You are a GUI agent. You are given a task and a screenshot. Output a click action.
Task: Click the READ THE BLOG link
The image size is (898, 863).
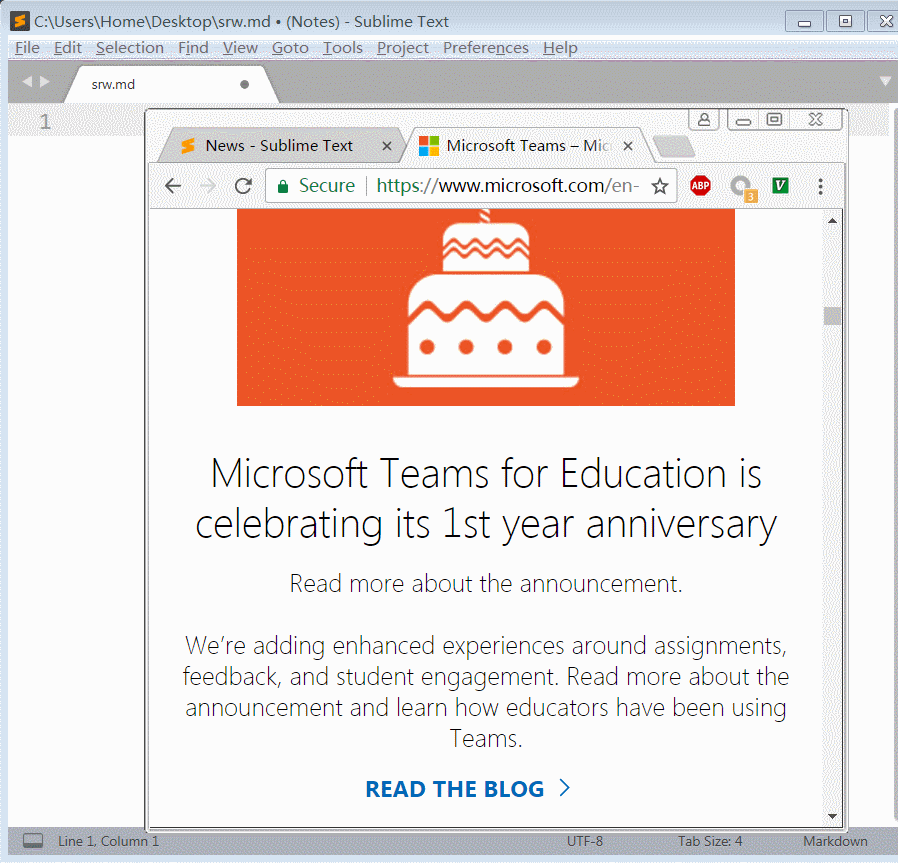[x=468, y=789]
